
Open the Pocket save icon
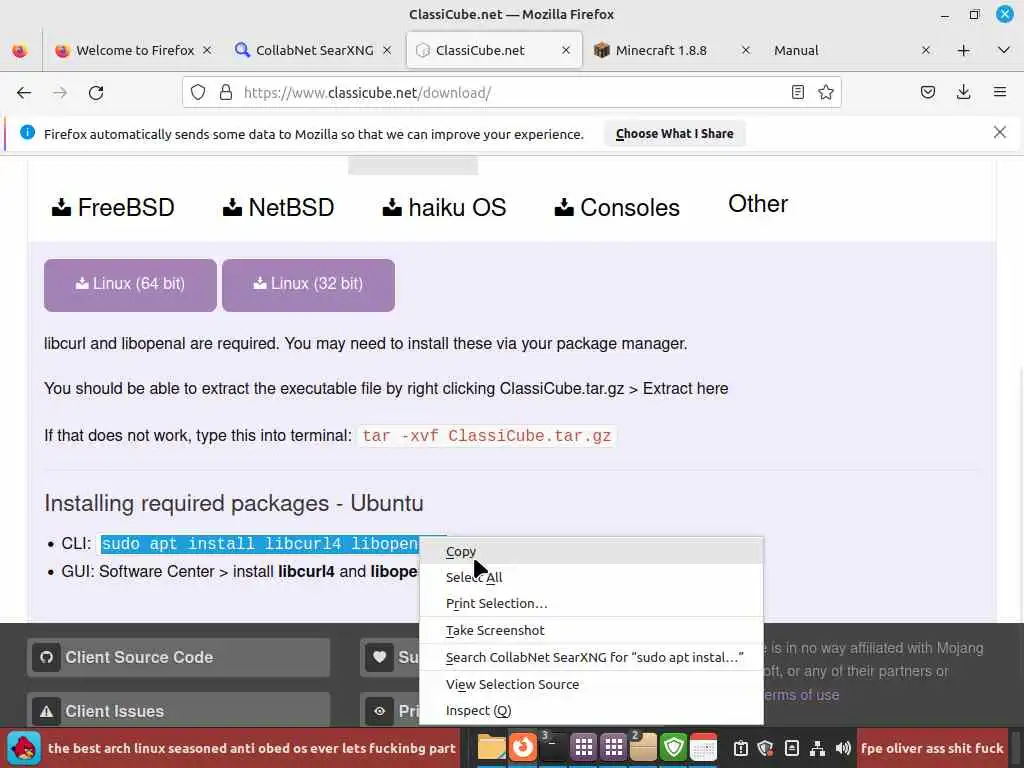(x=927, y=93)
